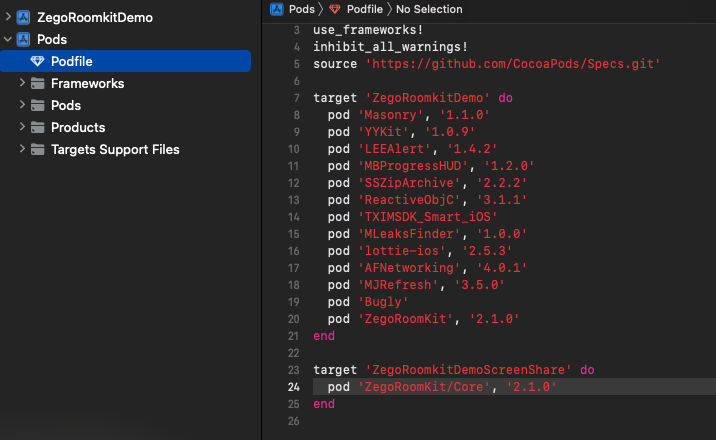This screenshot has height=440, width=716.
Task: Select ZegoRoomkitDemo project in navigator
Action: click(x=95, y=17)
